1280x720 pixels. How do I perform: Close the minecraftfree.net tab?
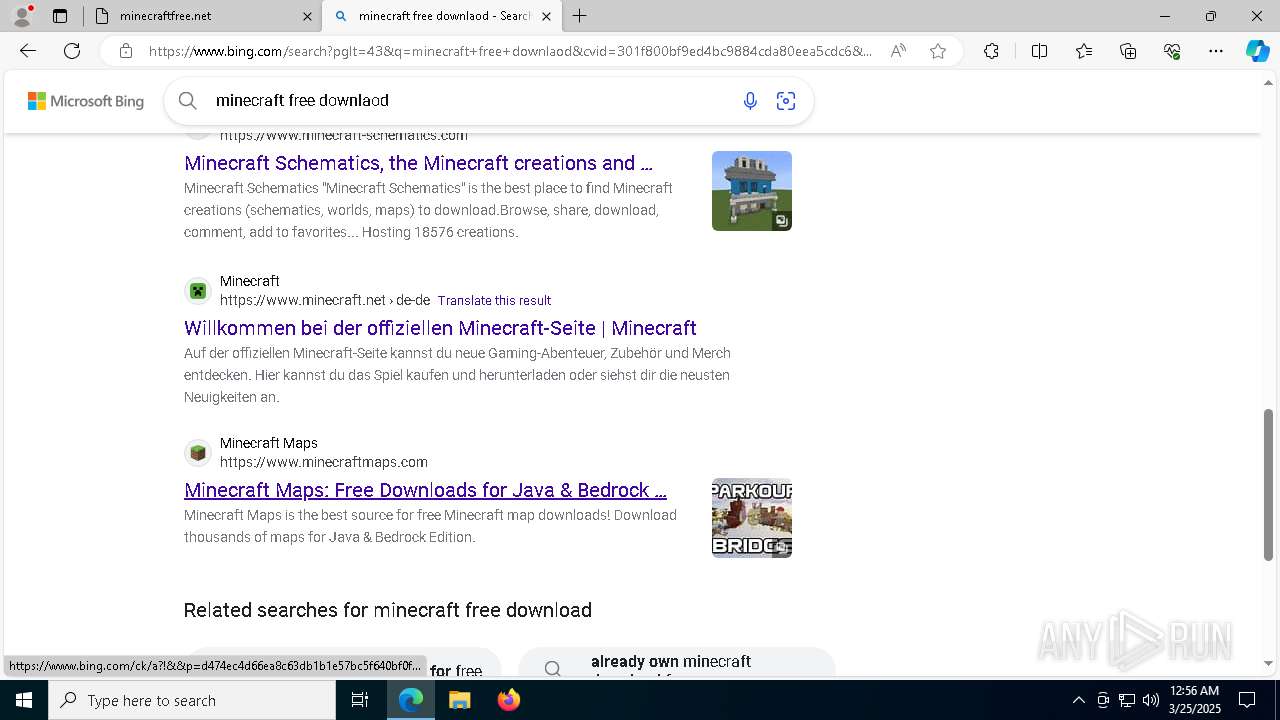307,16
